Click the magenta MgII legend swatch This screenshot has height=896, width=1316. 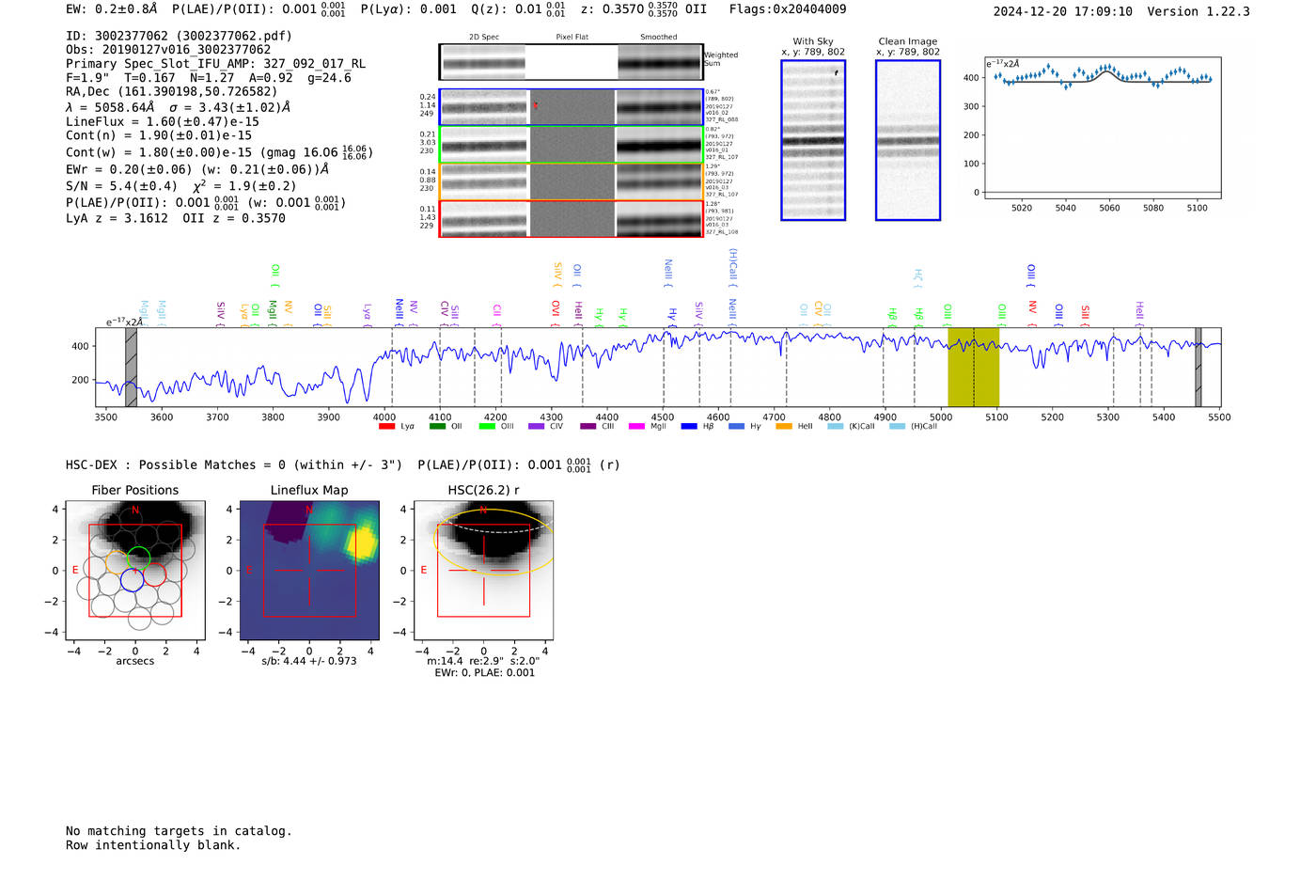636,427
